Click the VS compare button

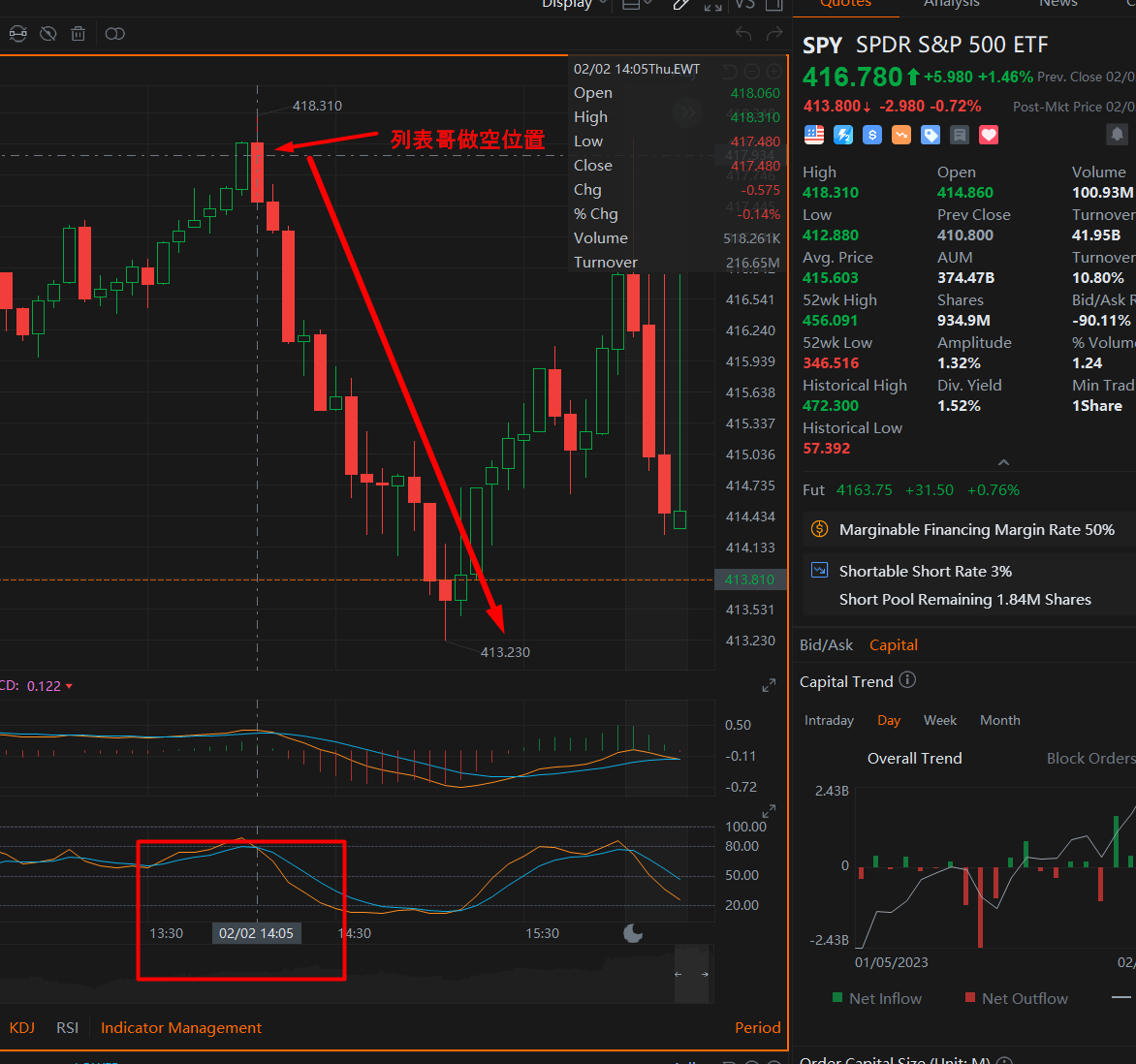coord(744,4)
